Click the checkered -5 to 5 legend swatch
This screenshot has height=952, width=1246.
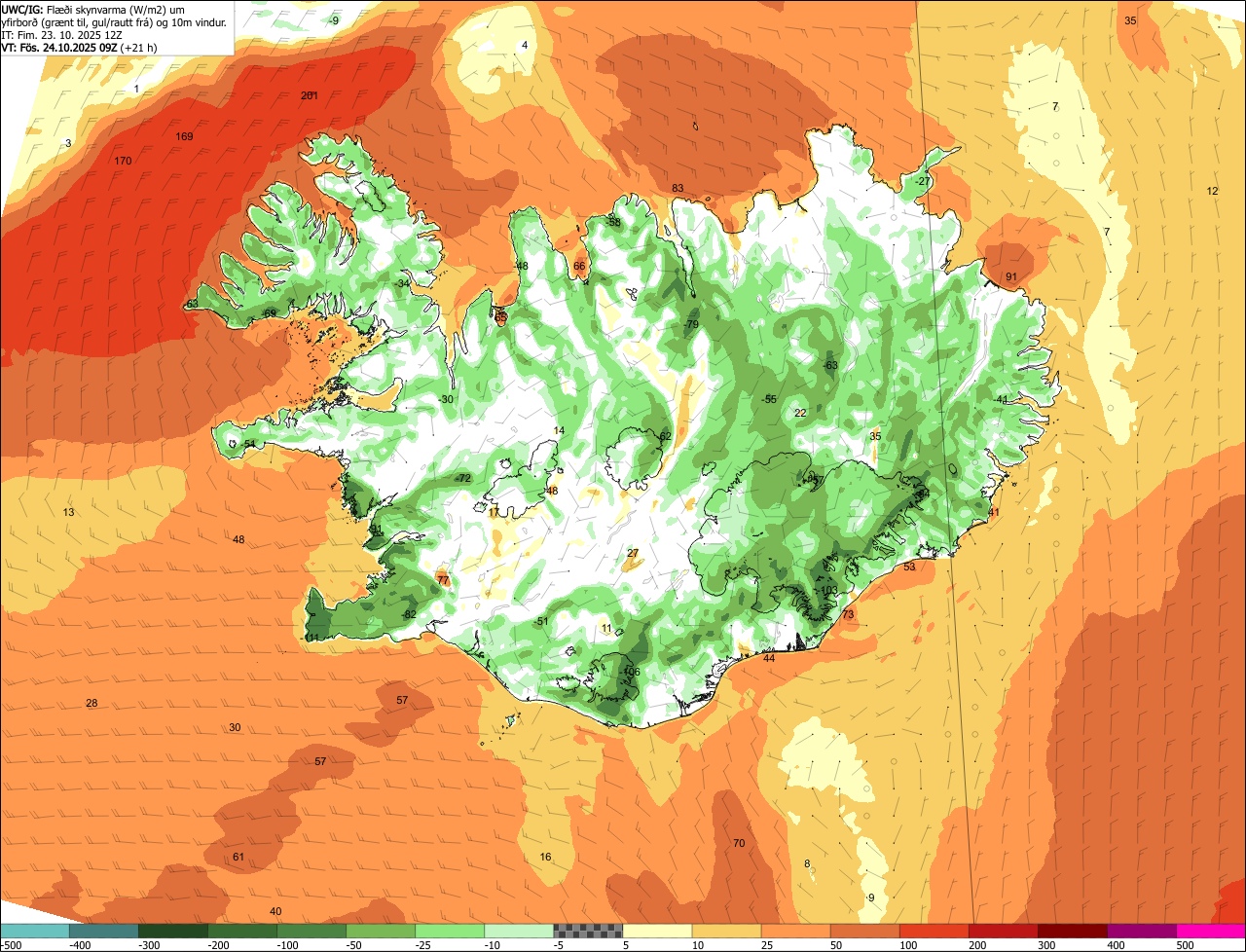pyautogui.click(x=588, y=931)
